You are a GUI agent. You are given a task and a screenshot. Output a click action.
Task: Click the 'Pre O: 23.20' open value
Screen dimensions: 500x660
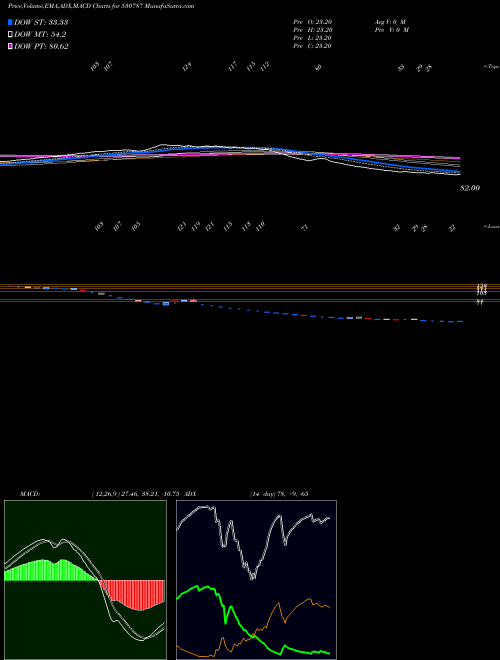[x=312, y=21]
